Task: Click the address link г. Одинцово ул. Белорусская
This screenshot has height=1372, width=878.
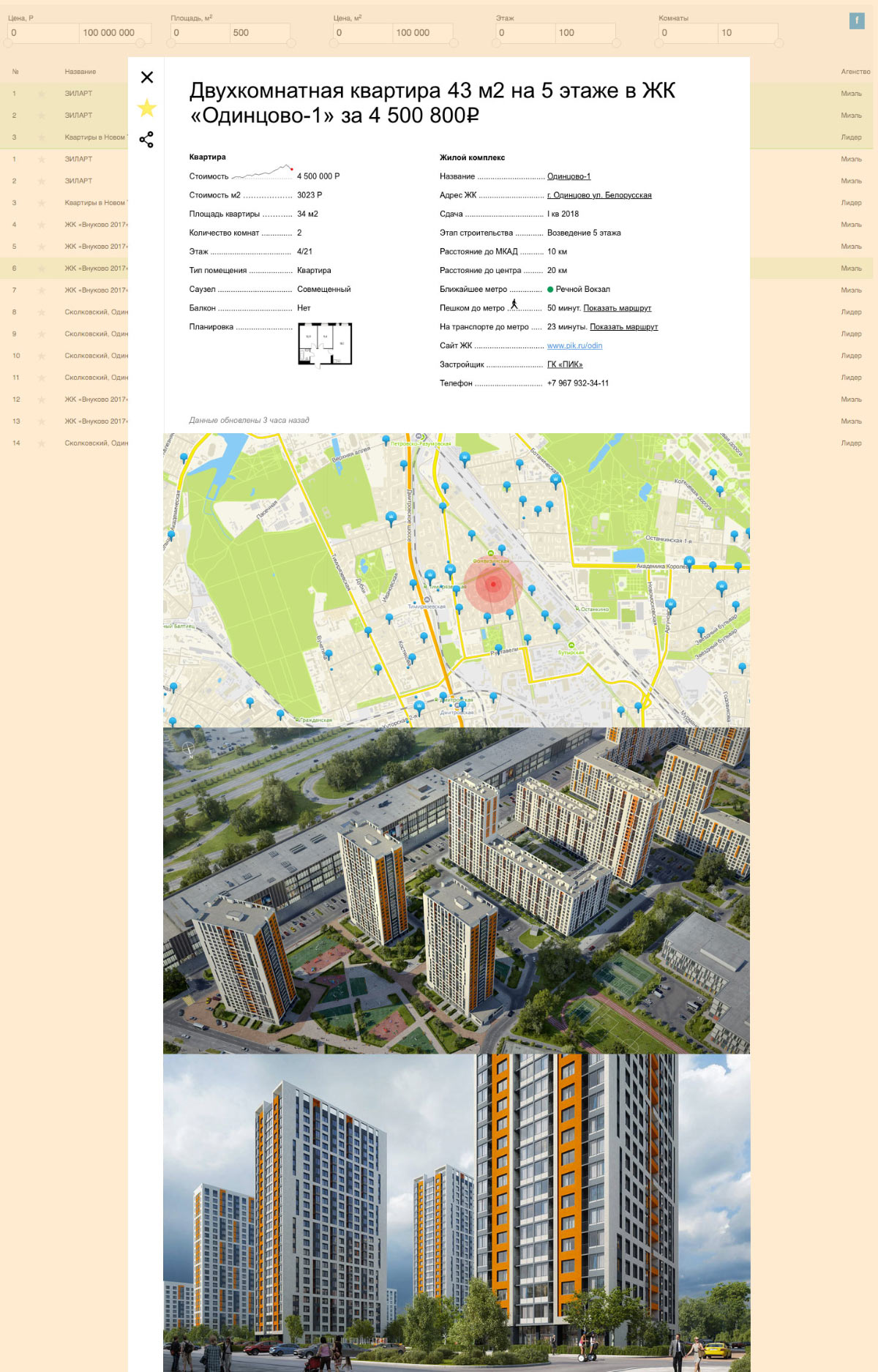Action: tap(599, 195)
